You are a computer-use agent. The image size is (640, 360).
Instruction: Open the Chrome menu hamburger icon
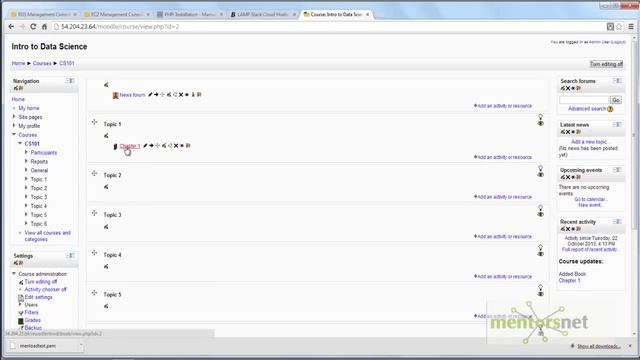(x=631, y=27)
